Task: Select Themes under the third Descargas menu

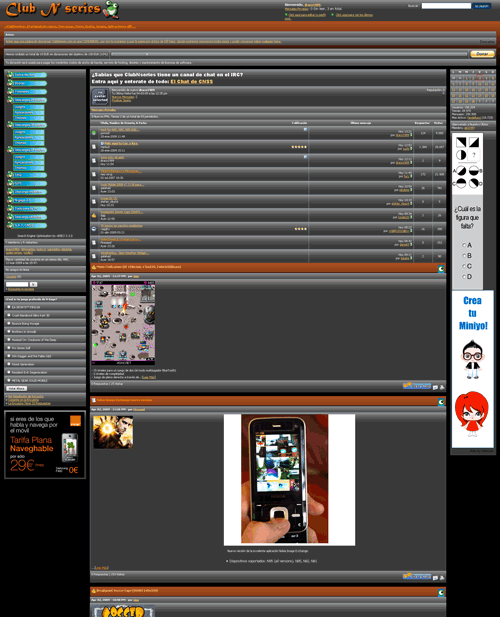Action: pyautogui.click(x=29, y=168)
